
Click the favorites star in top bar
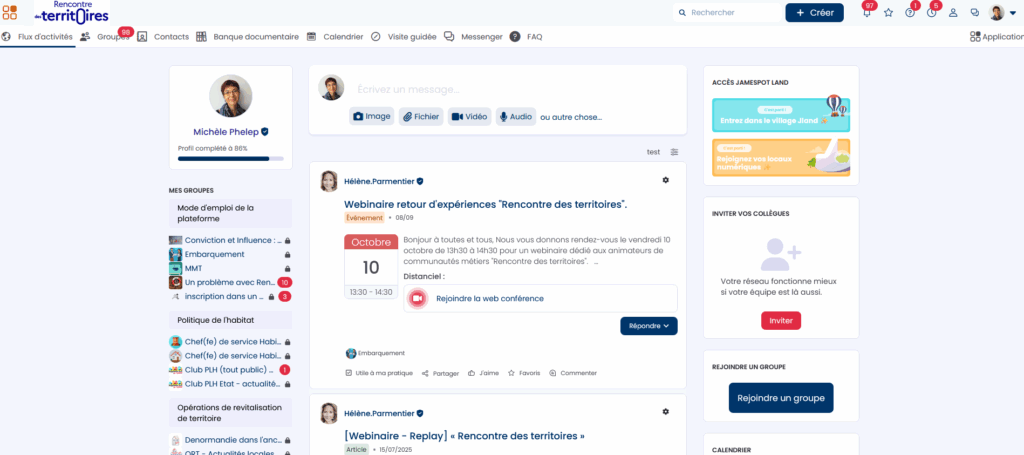click(x=888, y=13)
